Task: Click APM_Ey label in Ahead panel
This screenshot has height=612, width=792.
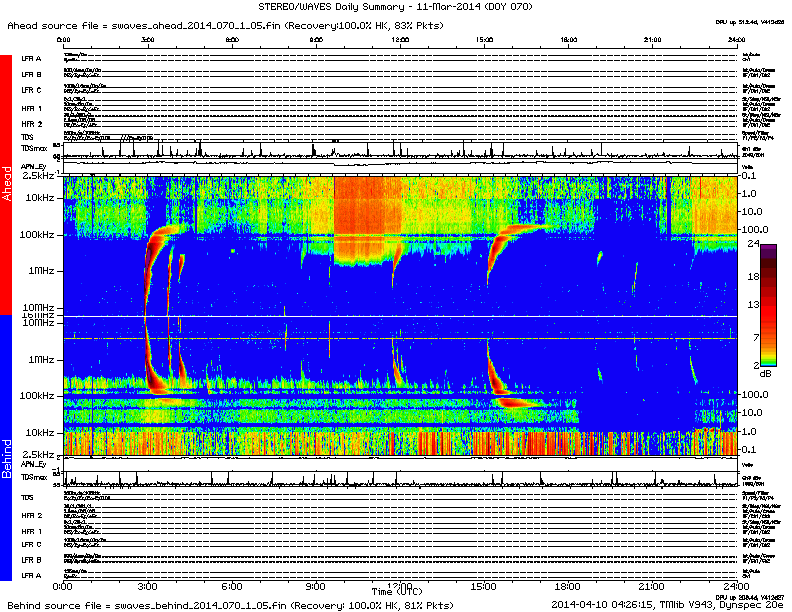Action: pos(33,167)
